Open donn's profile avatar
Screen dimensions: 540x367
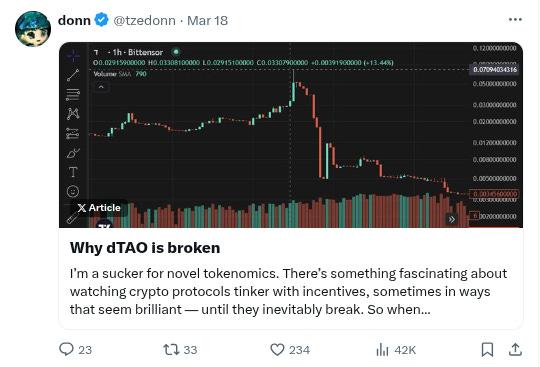[x=33, y=29]
